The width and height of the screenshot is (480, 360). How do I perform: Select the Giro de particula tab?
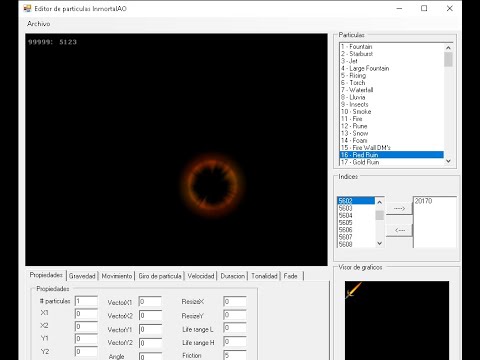160,276
